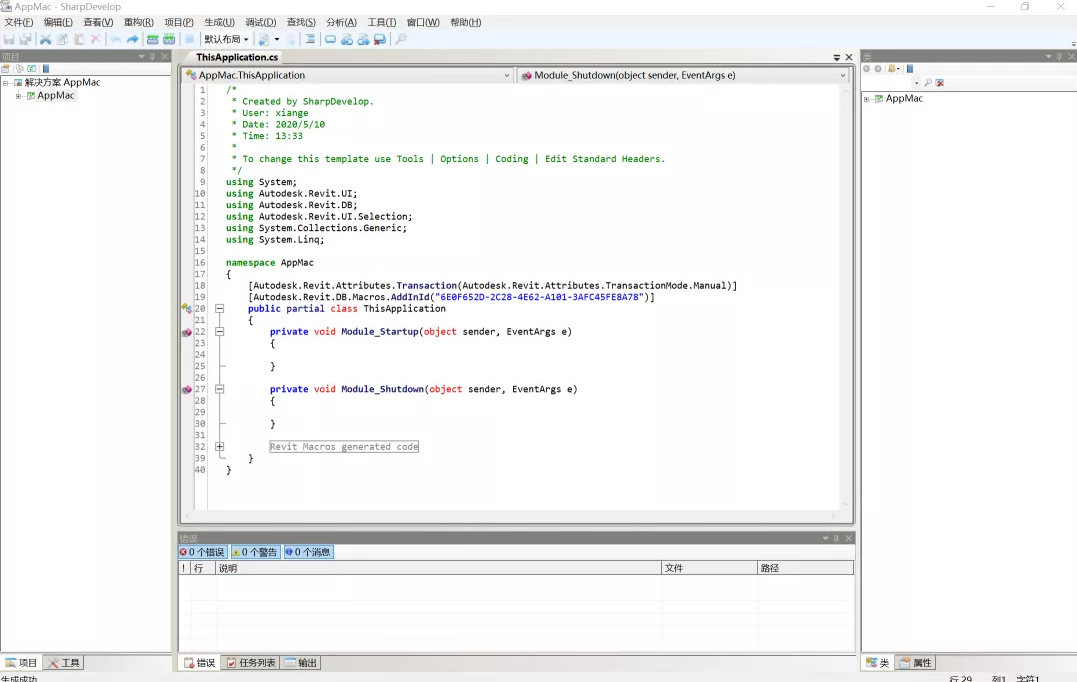Open the Module_Shutdown member dropdown

(x=842, y=75)
